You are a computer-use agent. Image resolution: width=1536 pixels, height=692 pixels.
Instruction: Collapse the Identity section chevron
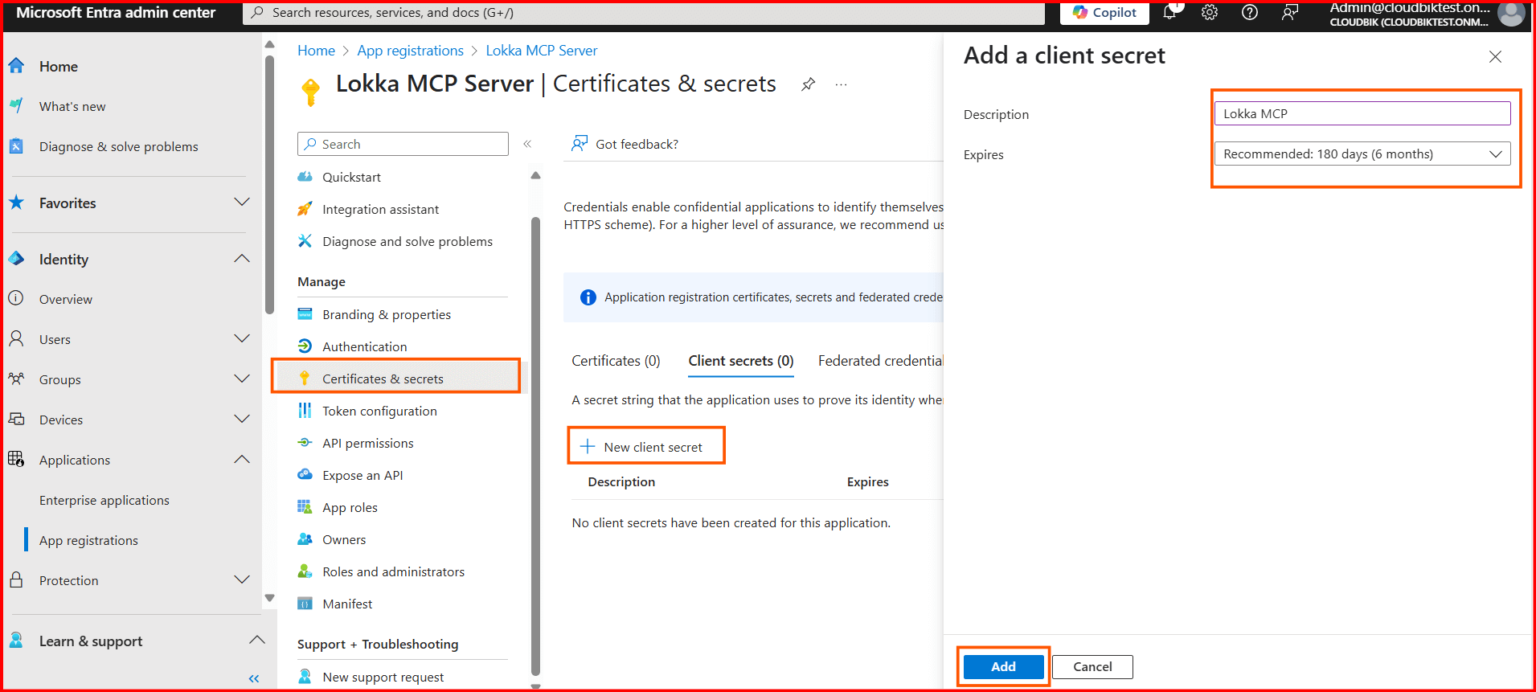coord(242,258)
